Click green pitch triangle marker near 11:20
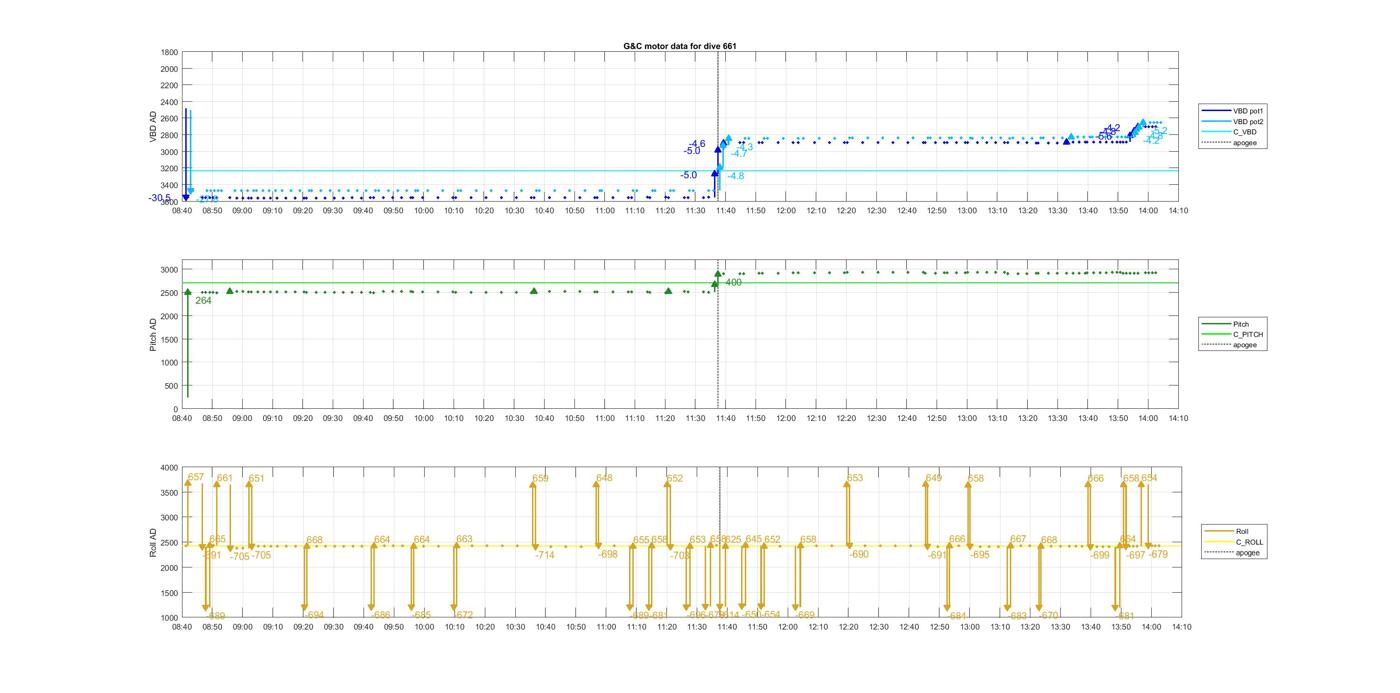Viewport: 1400px width, 693px height. 668,291
